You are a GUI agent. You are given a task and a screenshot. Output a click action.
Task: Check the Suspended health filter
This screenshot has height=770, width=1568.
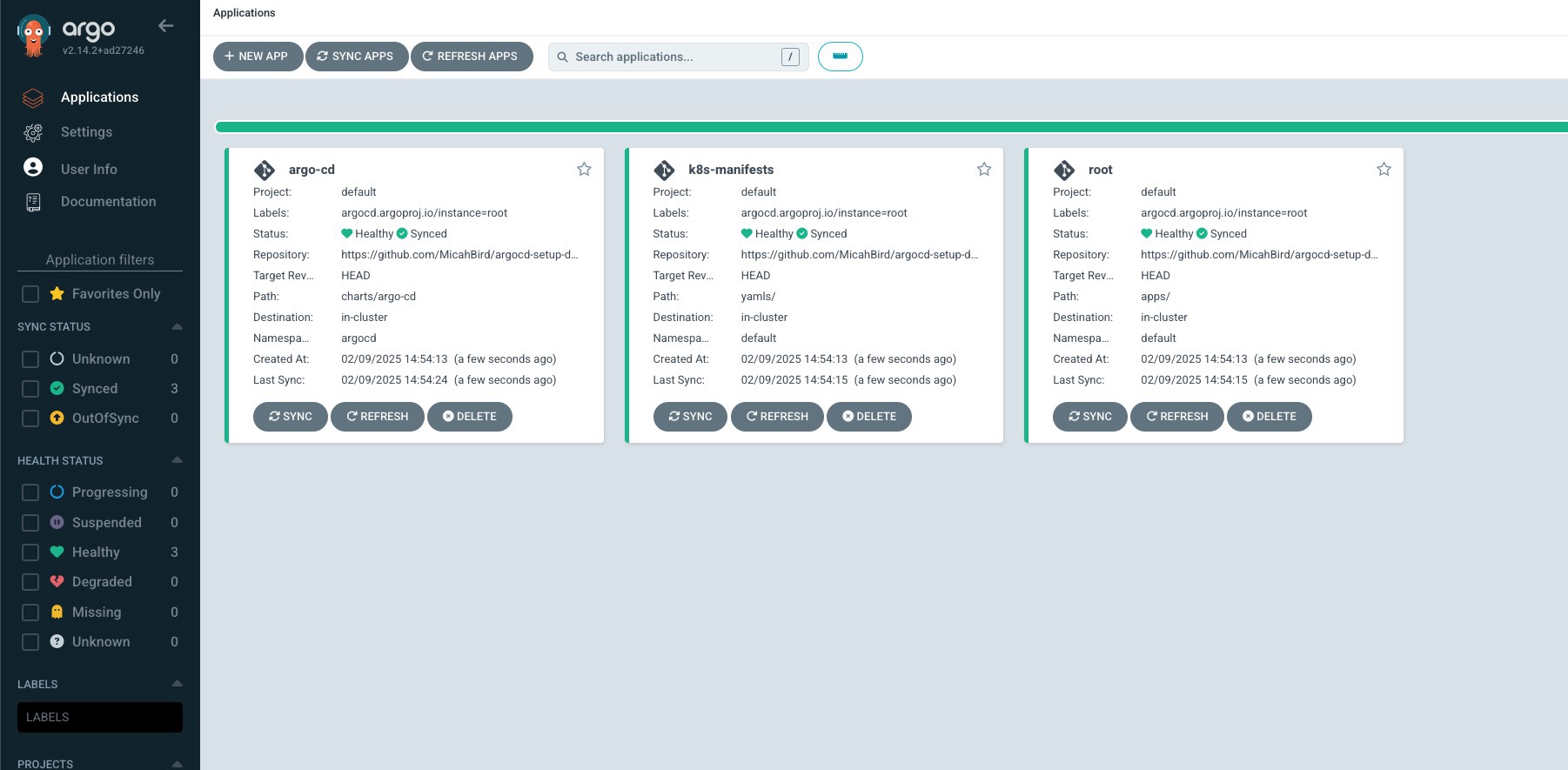[30, 523]
